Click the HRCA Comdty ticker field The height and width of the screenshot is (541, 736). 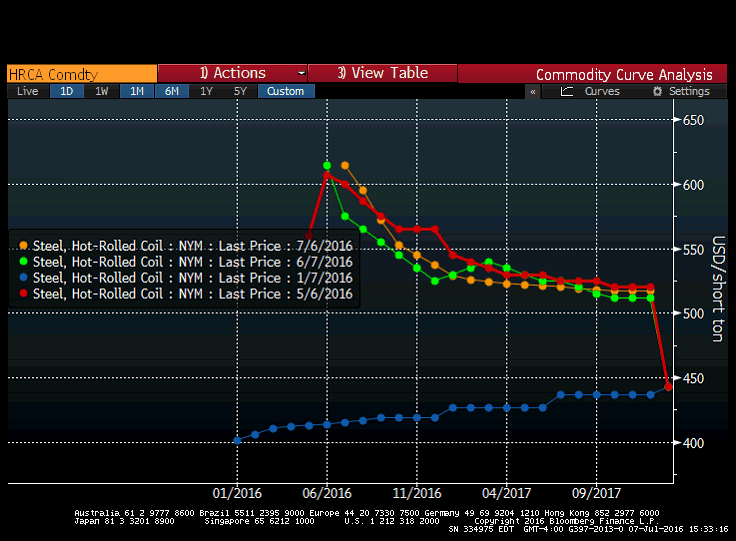click(x=80, y=73)
